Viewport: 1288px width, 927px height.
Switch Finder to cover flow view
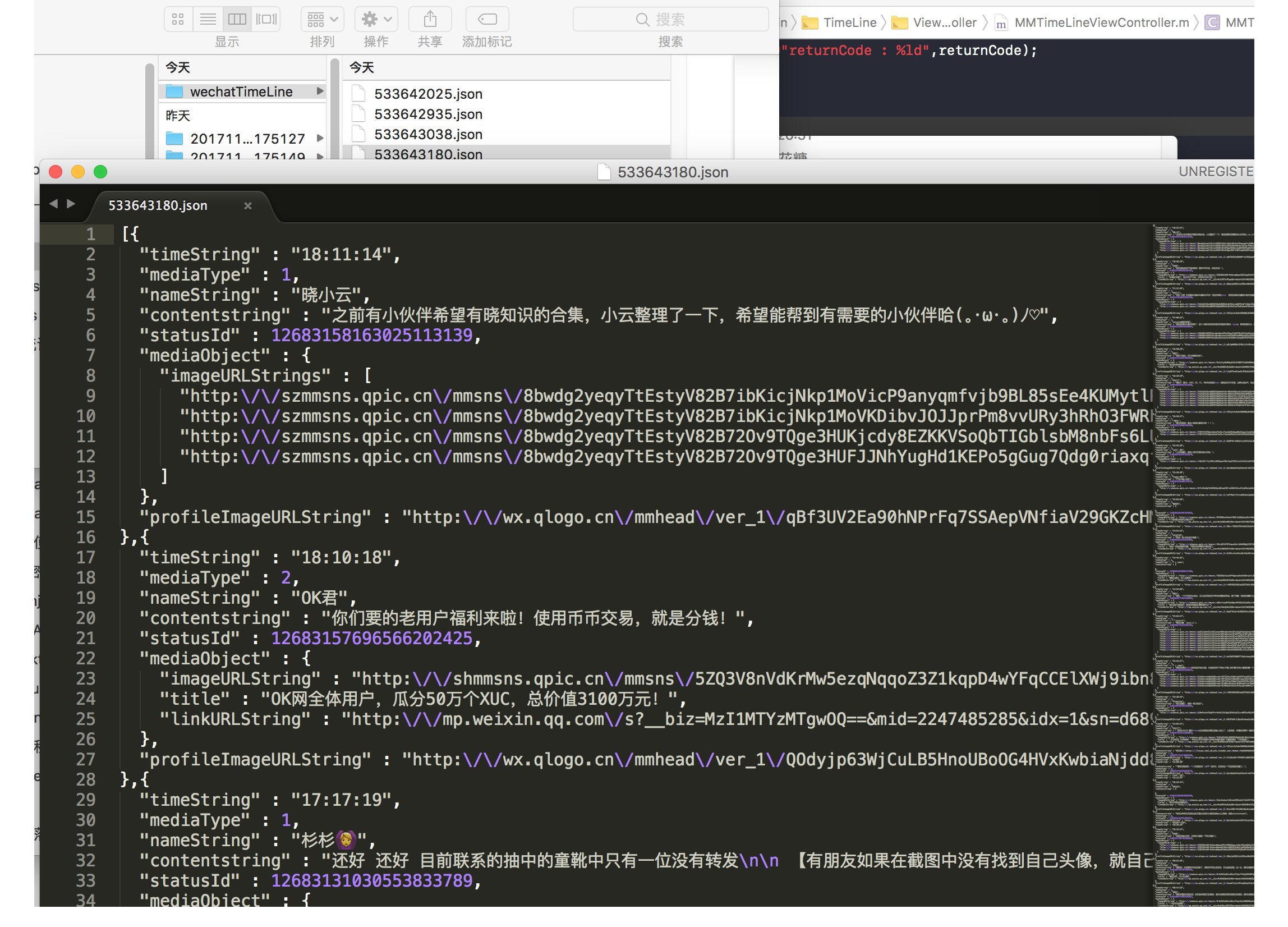266,19
